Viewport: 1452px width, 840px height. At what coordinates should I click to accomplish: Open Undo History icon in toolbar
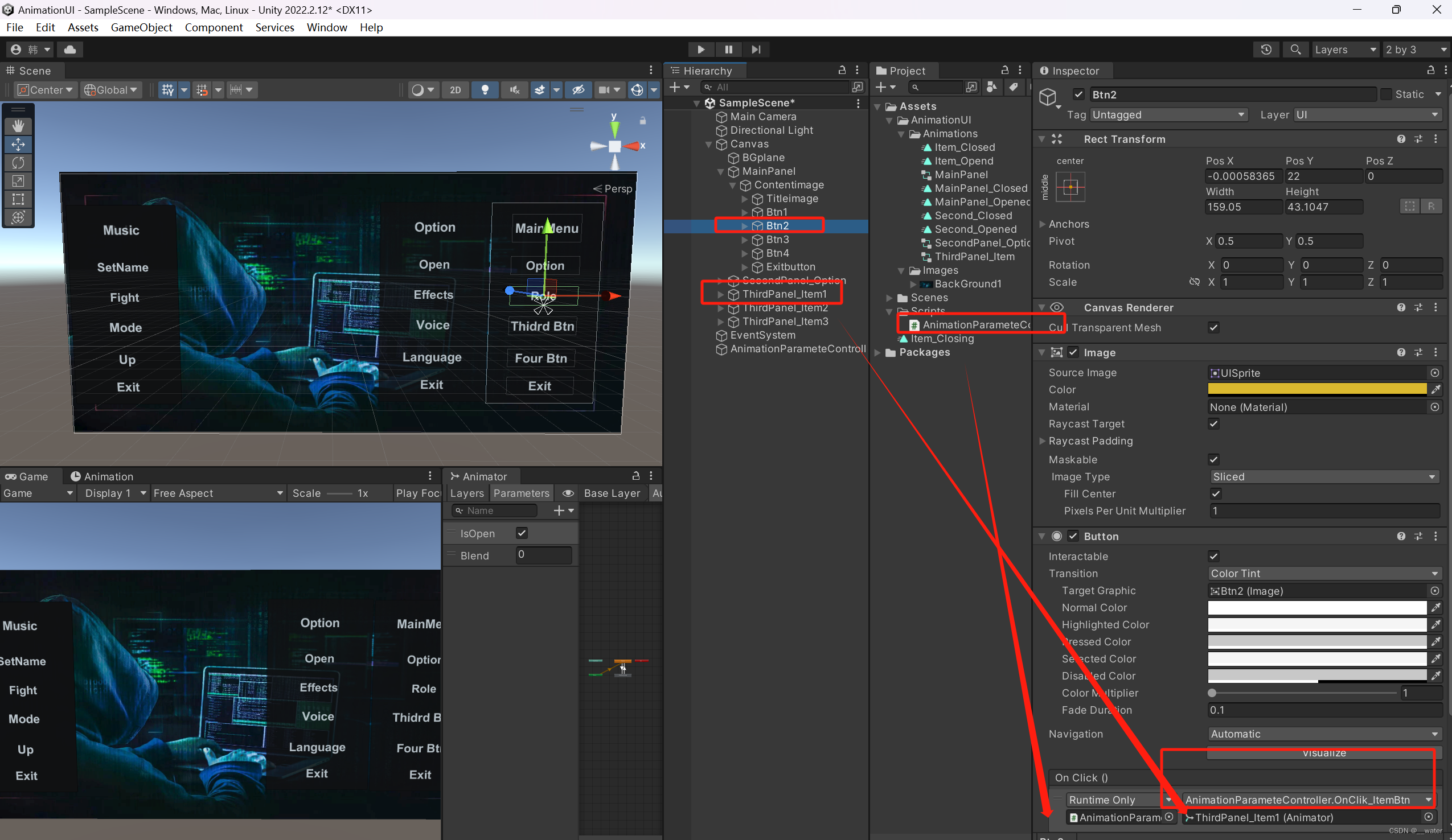click(1265, 50)
